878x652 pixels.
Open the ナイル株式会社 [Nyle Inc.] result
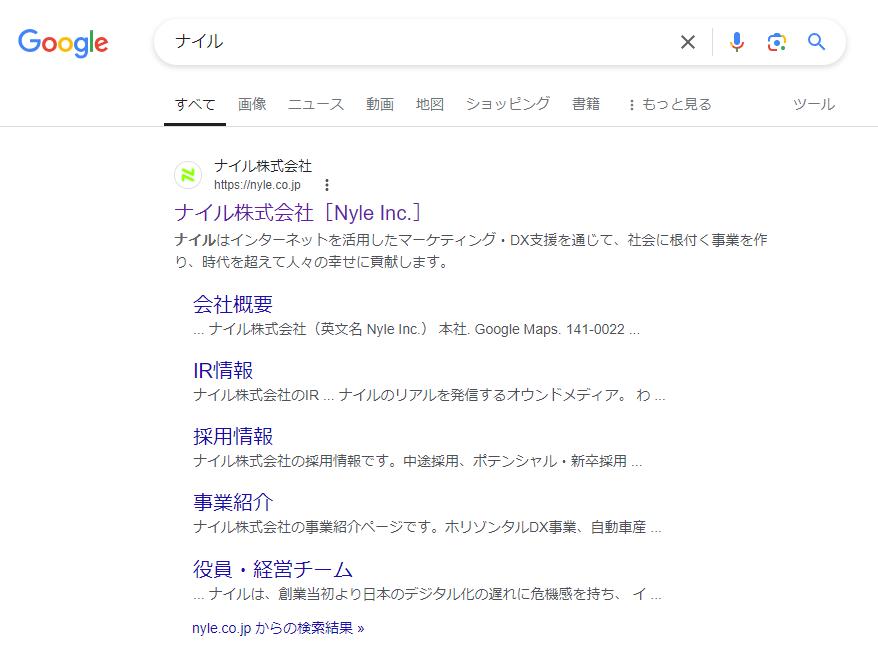click(297, 213)
